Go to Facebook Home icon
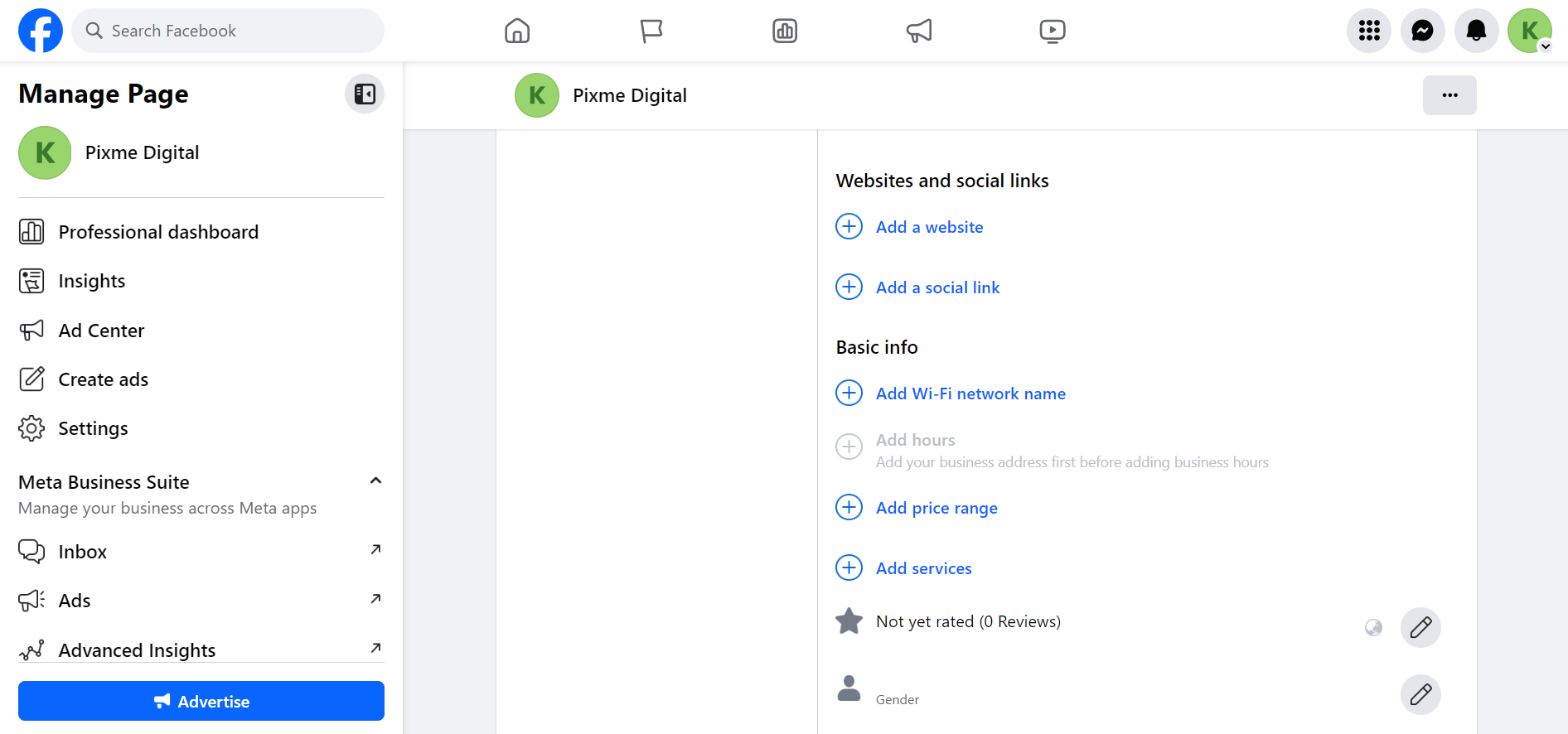This screenshot has height=734, width=1568. tap(517, 31)
